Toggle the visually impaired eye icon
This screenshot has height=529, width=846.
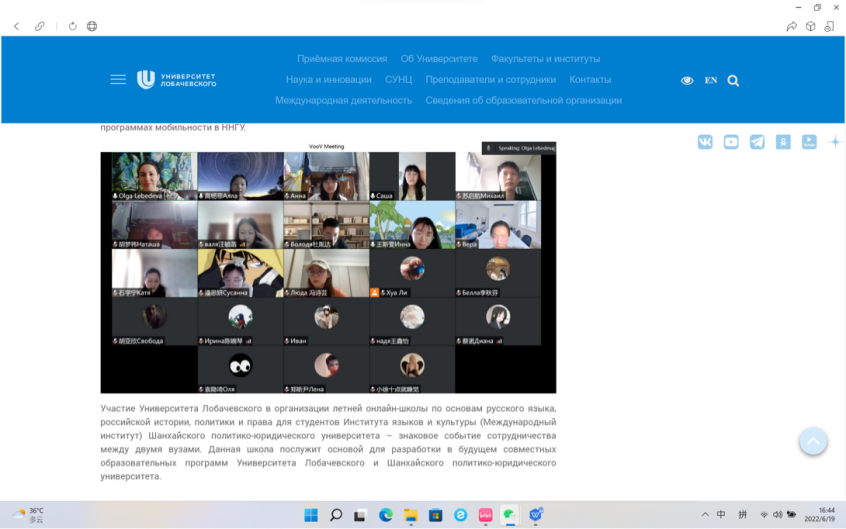[x=687, y=80]
